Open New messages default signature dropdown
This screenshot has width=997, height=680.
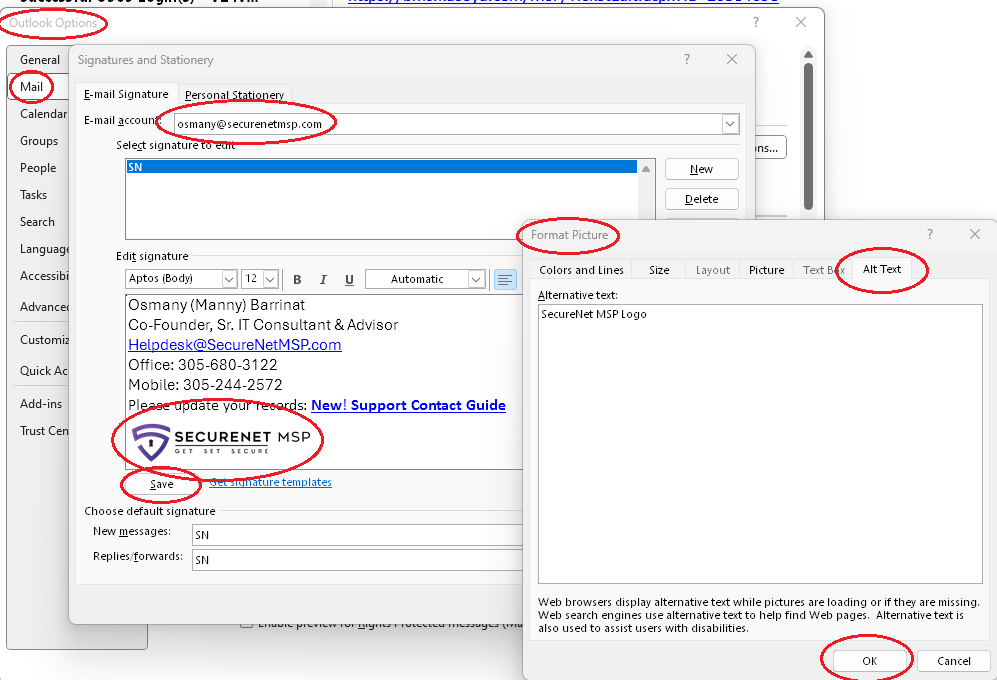coord(357,535)
